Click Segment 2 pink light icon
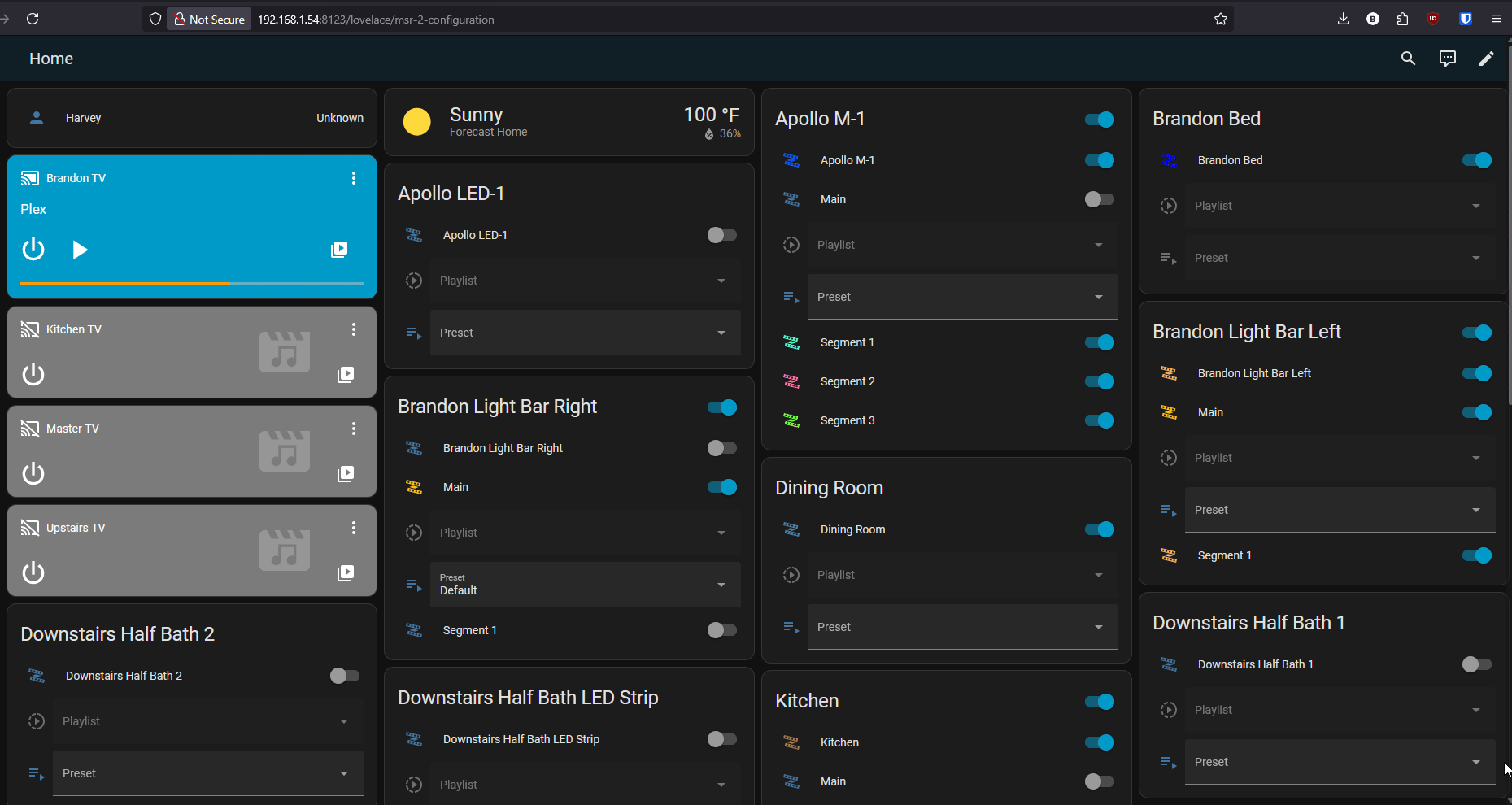Image resolution: width=1512 pixels, height=805 pixels. pyautogui.click(x=791, y=381)
